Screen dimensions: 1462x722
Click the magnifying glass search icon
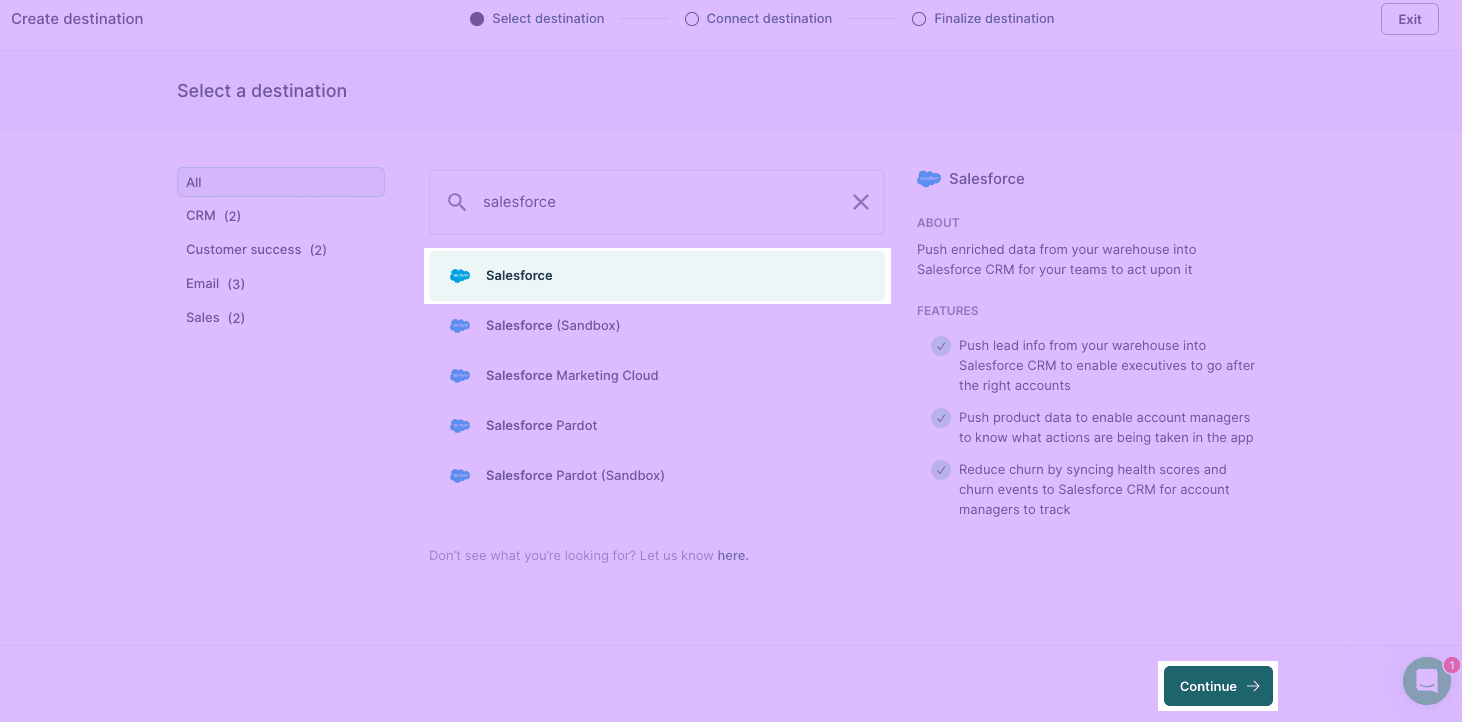tap(457, 202)
